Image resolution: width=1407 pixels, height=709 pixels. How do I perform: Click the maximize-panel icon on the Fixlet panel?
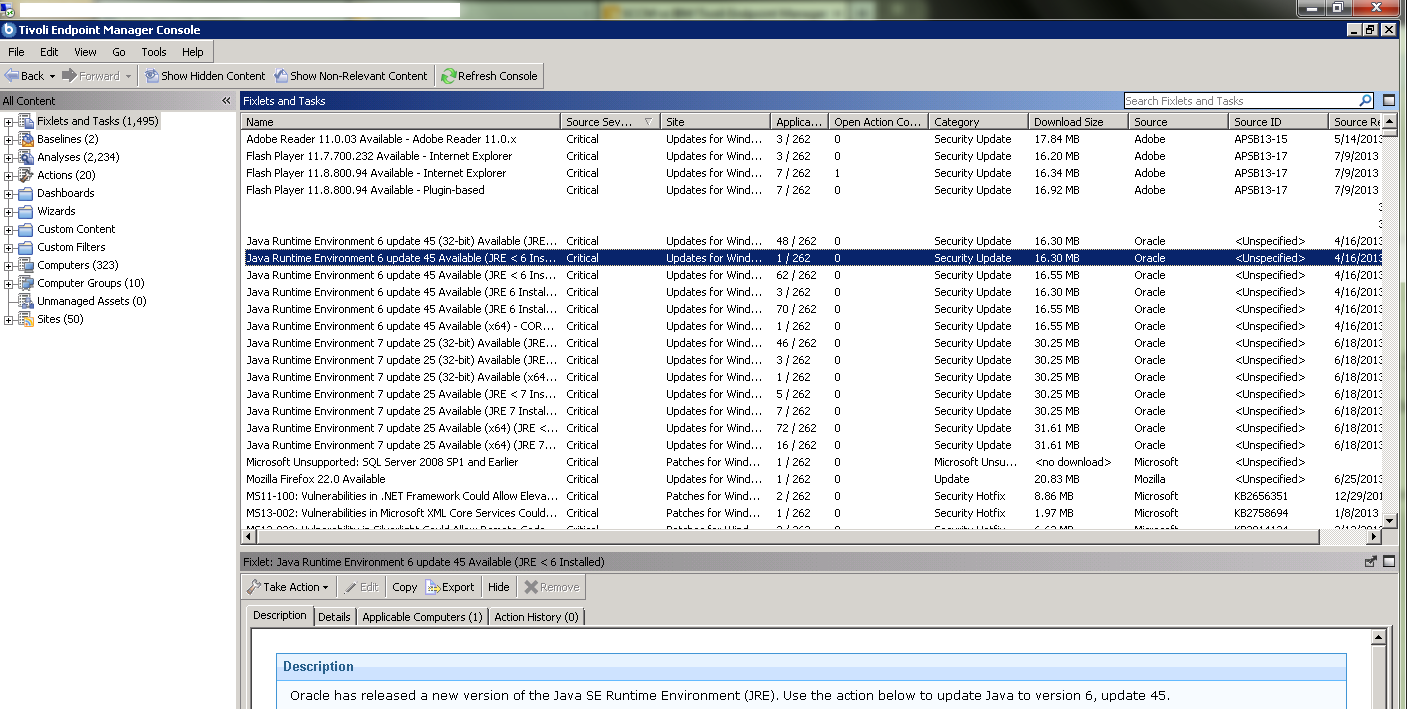tap(1388, 561)
